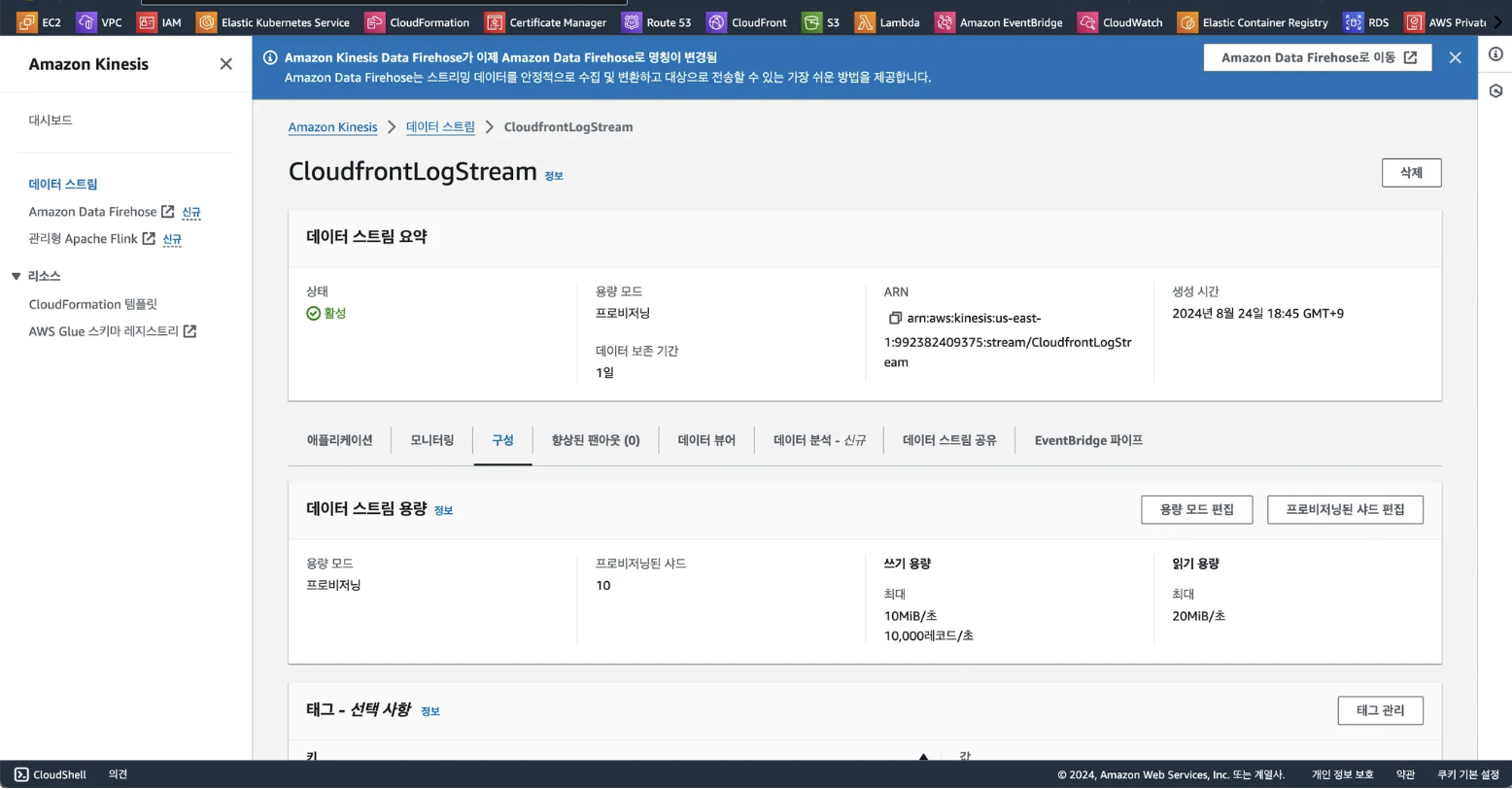
Task: Click external link icon beside AWS Glue 스키마 레지스트리
Action: (x=190, y=331)
